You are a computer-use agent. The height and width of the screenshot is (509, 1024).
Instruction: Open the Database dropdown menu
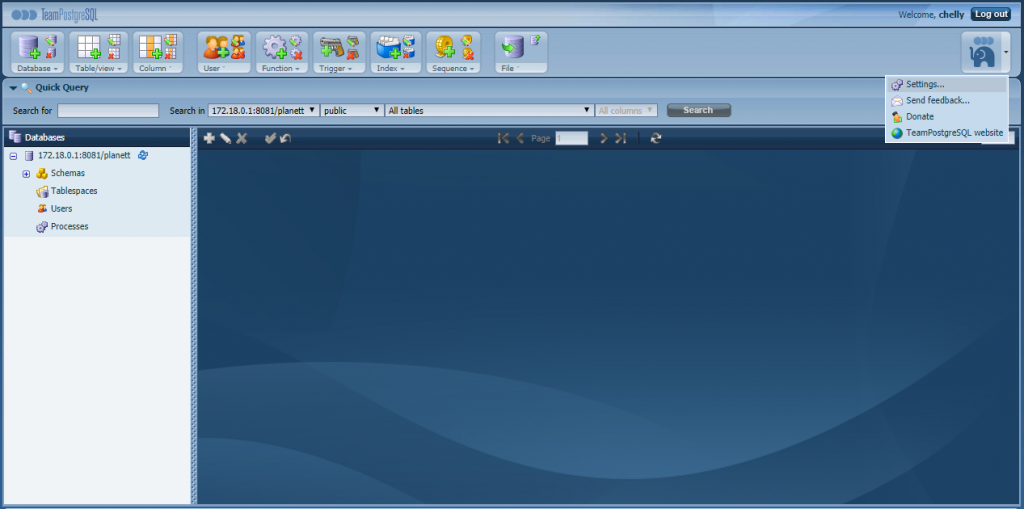coord(37,68)
